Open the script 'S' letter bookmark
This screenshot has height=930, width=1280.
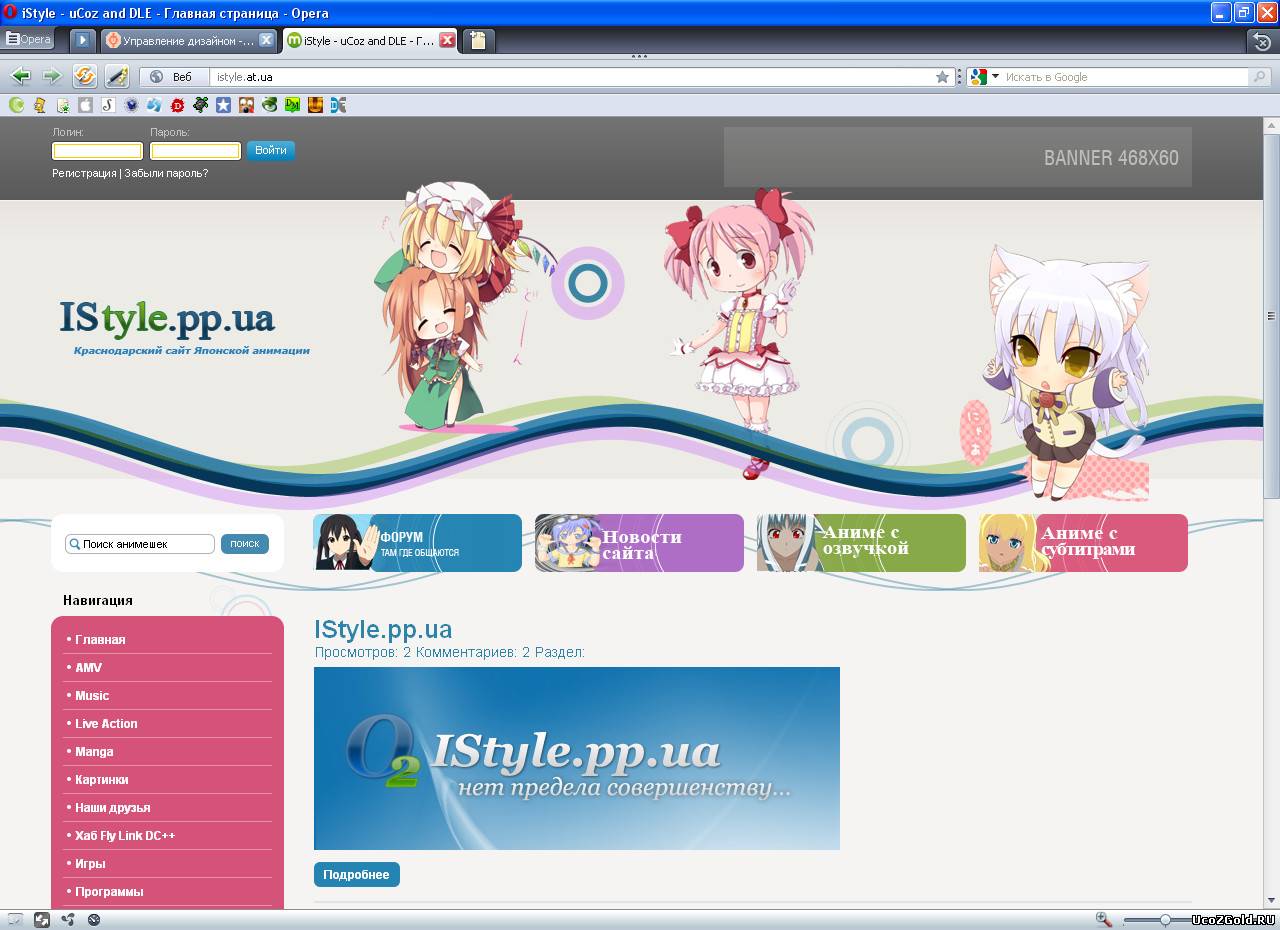108,104
